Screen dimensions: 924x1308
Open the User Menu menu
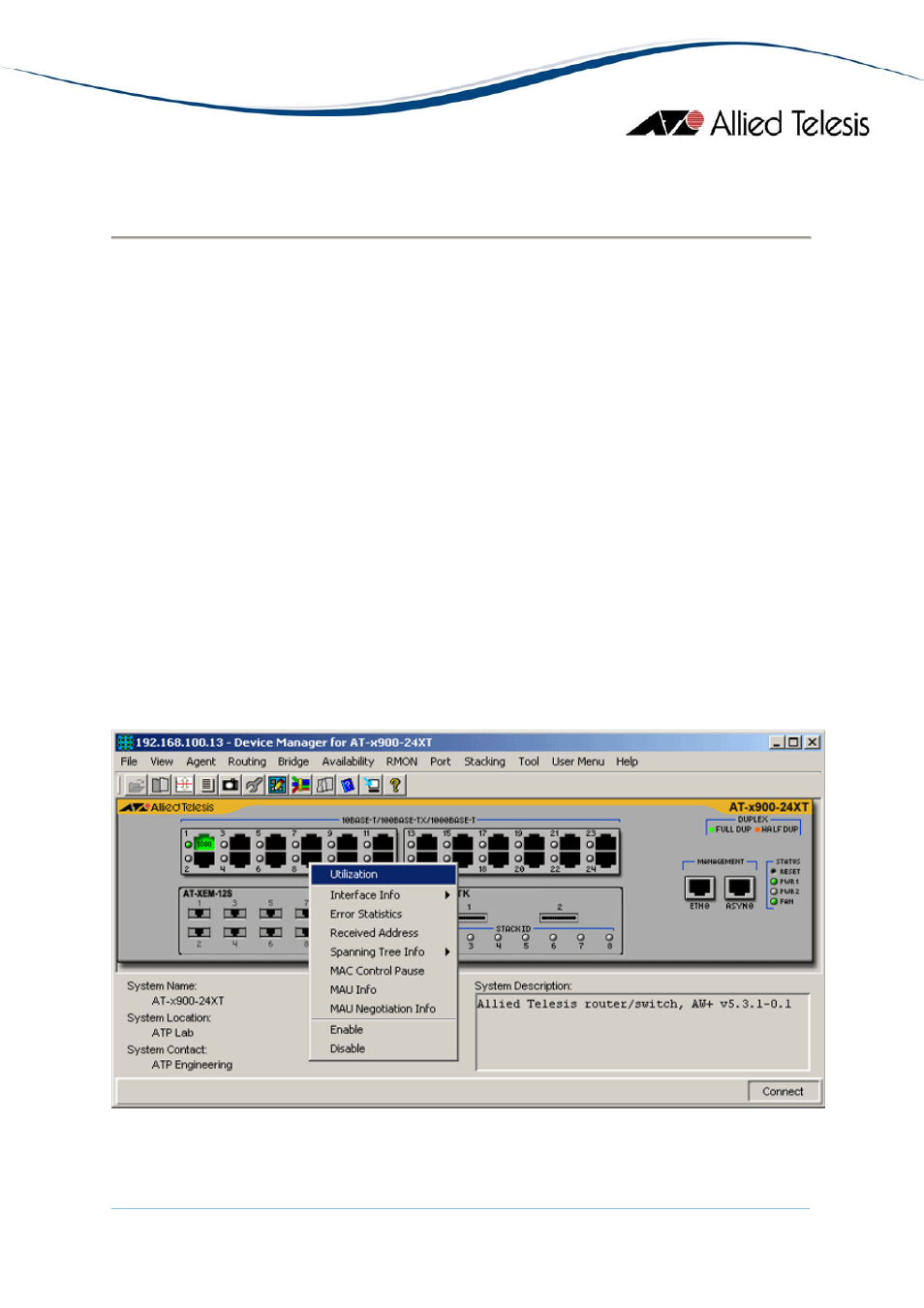coord(578,762)
